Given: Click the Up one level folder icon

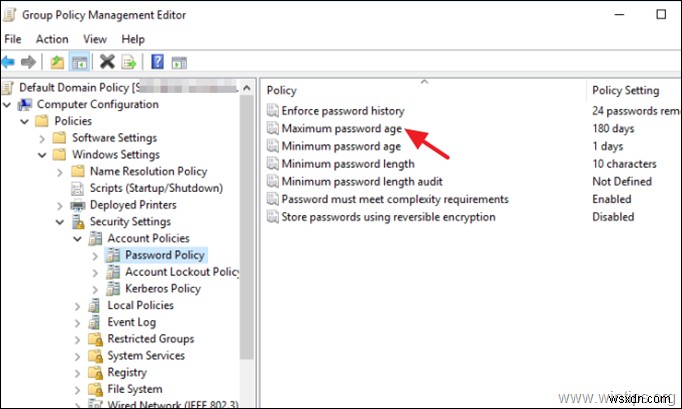Looking at the screenshot, I should click(58, 62).
